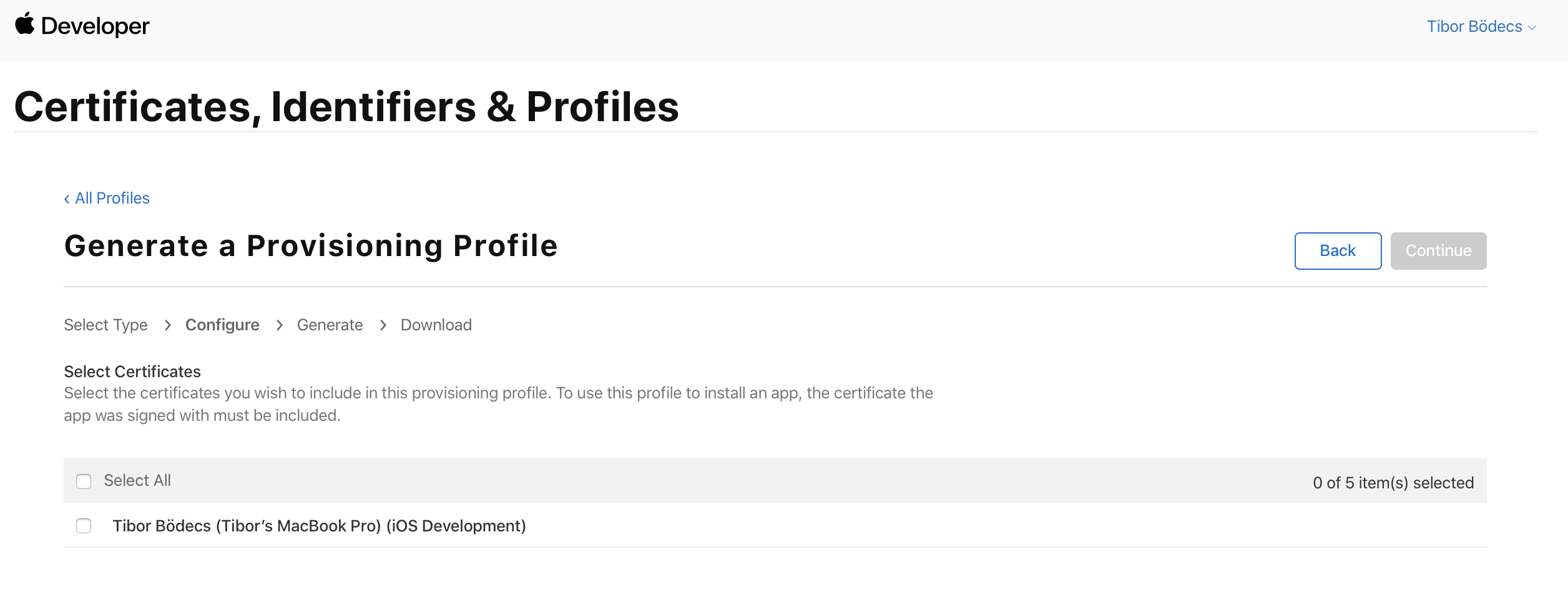Click the disabled Continue button

click(x=1438, y=250)
